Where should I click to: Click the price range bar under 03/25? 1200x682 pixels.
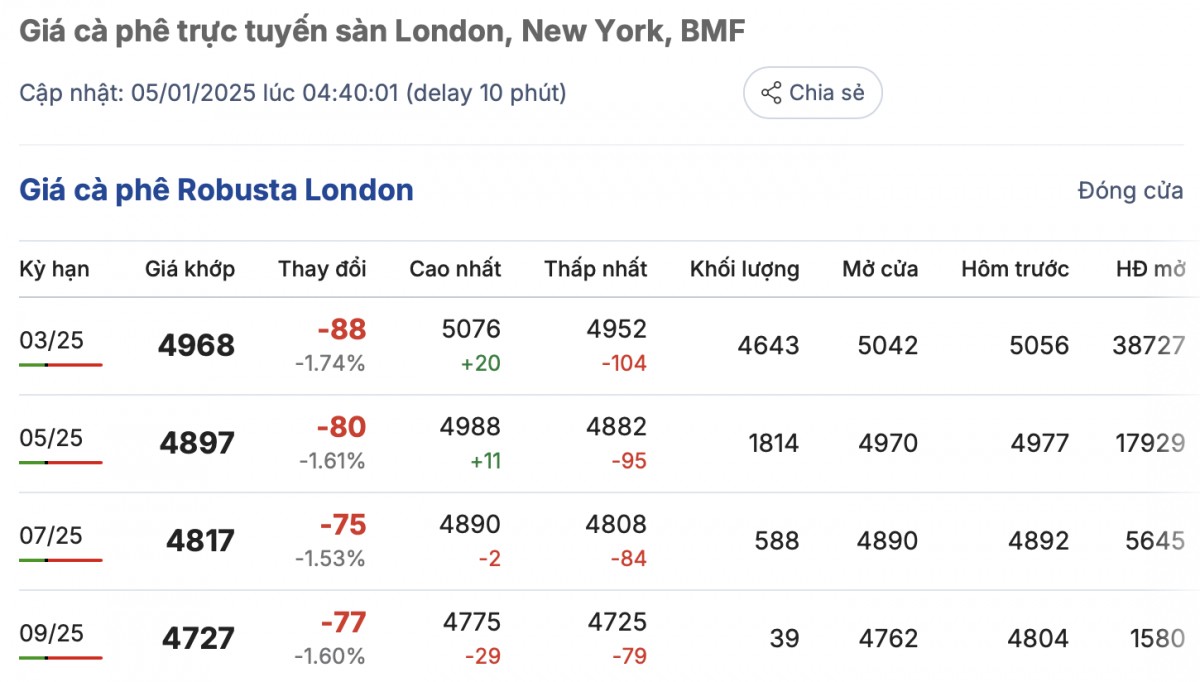coord(60,365)
